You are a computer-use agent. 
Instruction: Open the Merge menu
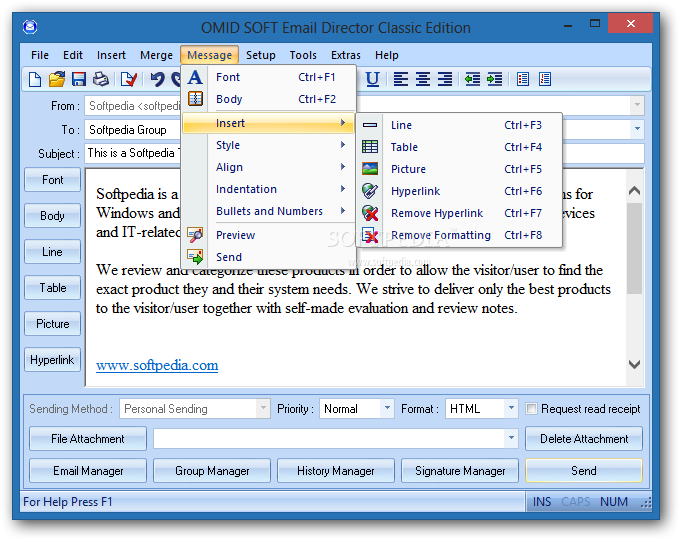pos(157,55)
